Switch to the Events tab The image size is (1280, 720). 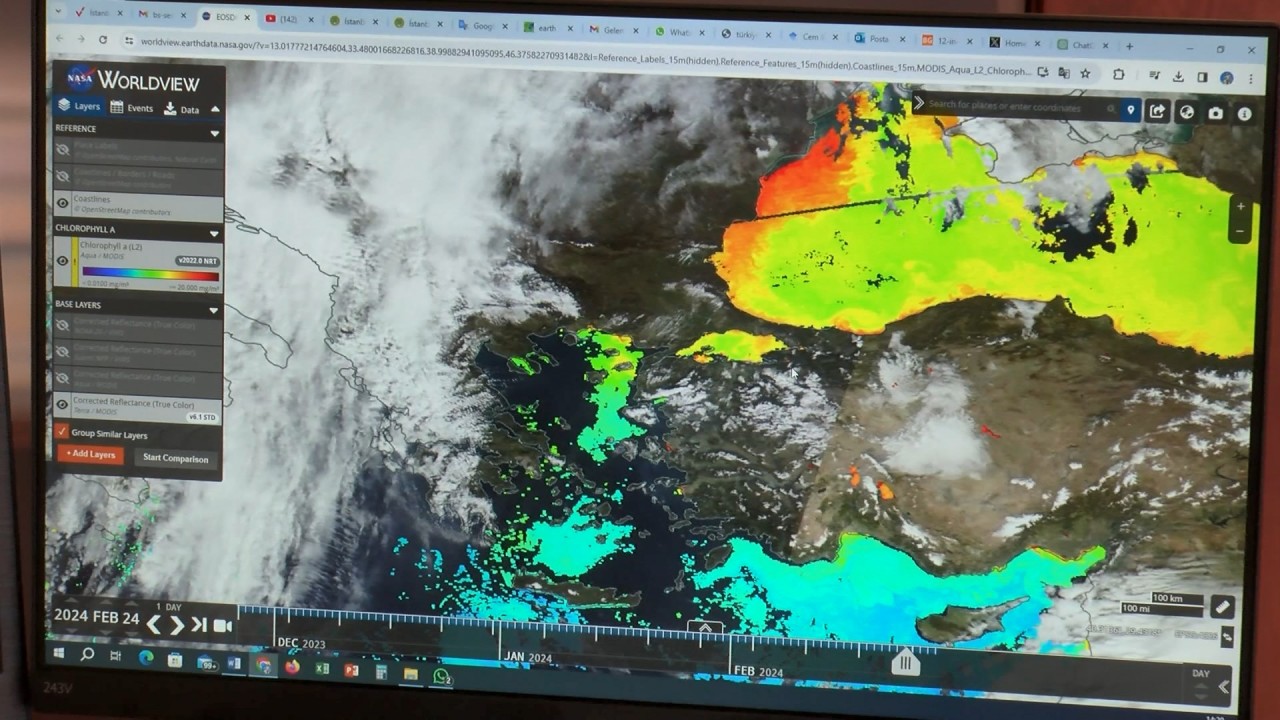(x=132, y=108)
